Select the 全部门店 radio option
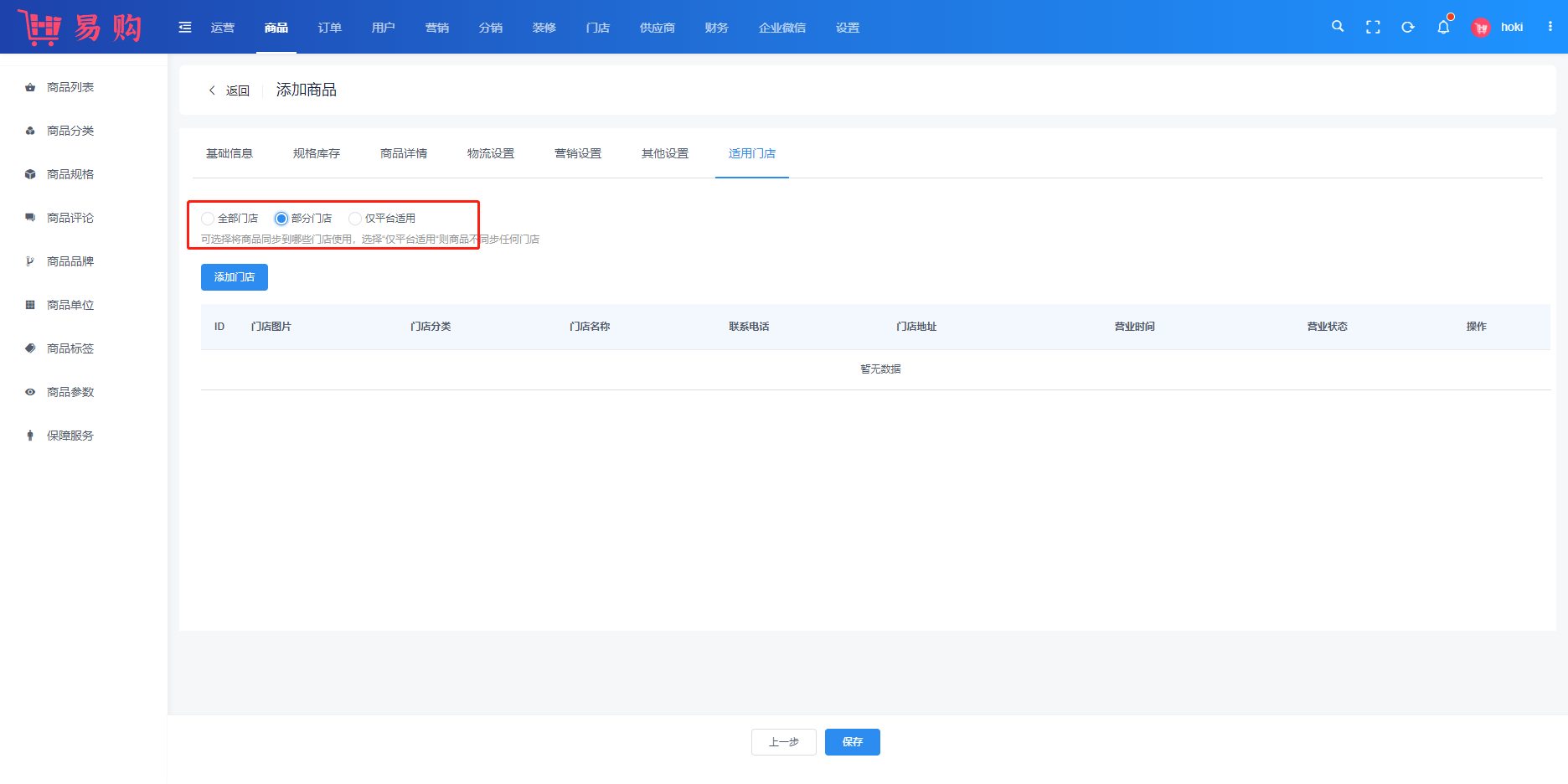The image size is (1568, 784). pos(208,219)
